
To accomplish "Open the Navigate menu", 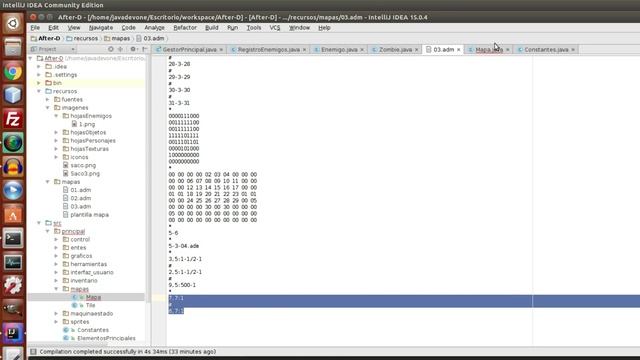I will coord(101,28).
